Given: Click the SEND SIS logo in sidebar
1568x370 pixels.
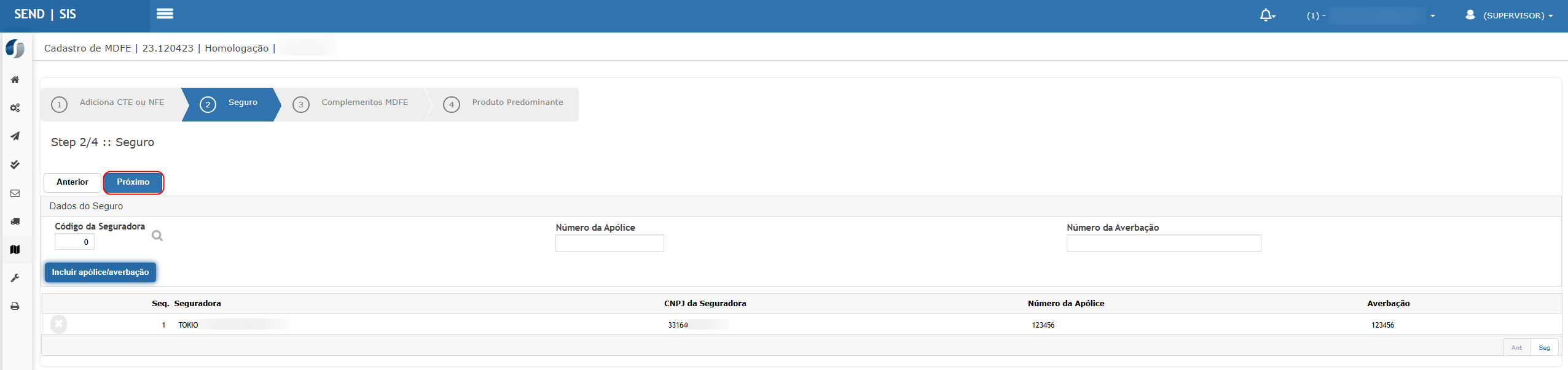Looking at the screenshot, I should point(15,48).
